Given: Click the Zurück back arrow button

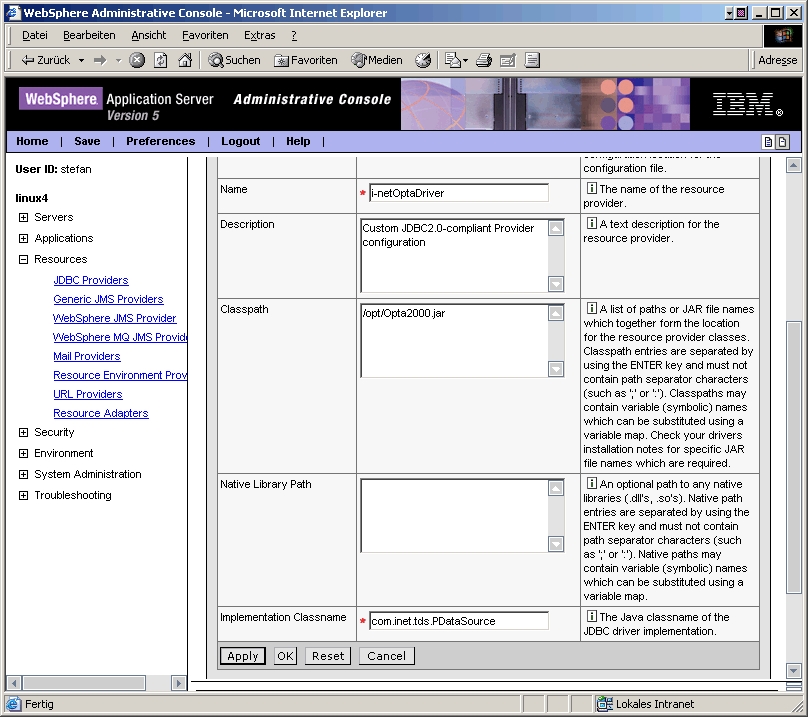Looking at the screenshot, I should coord(44,60).
